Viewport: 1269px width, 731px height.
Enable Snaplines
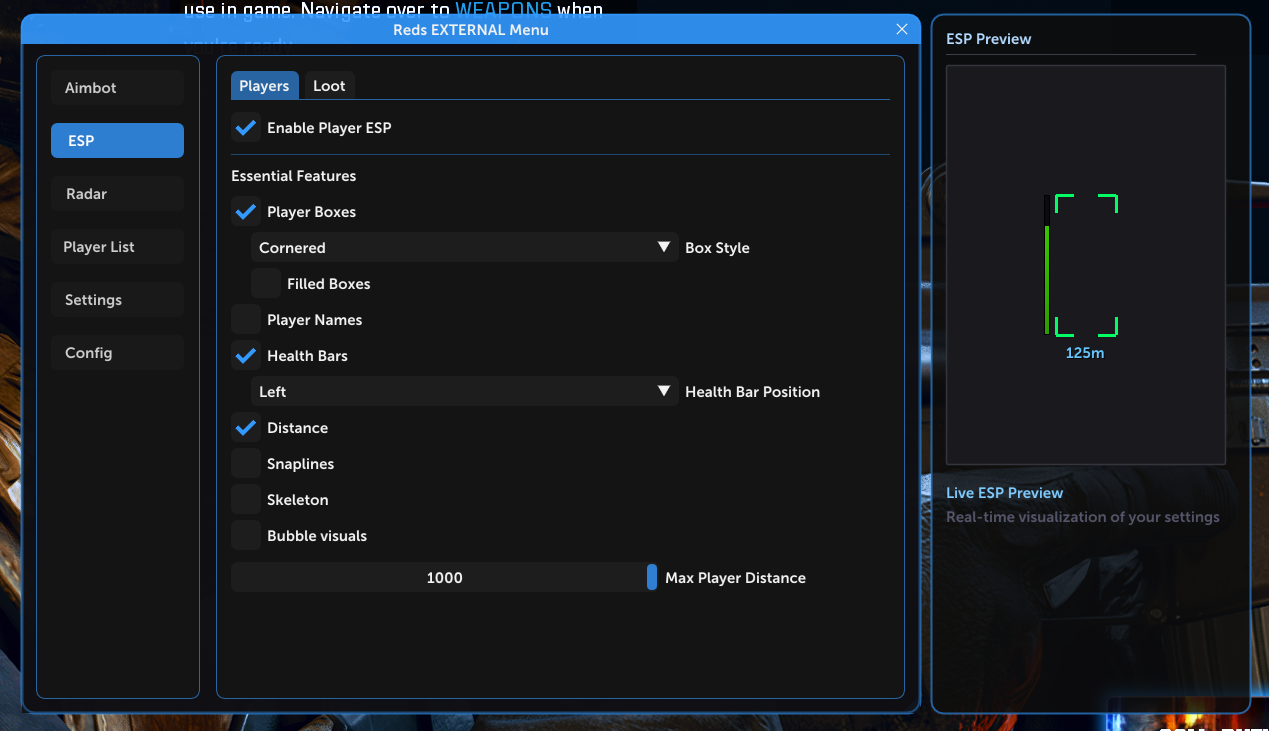point(245,463)
